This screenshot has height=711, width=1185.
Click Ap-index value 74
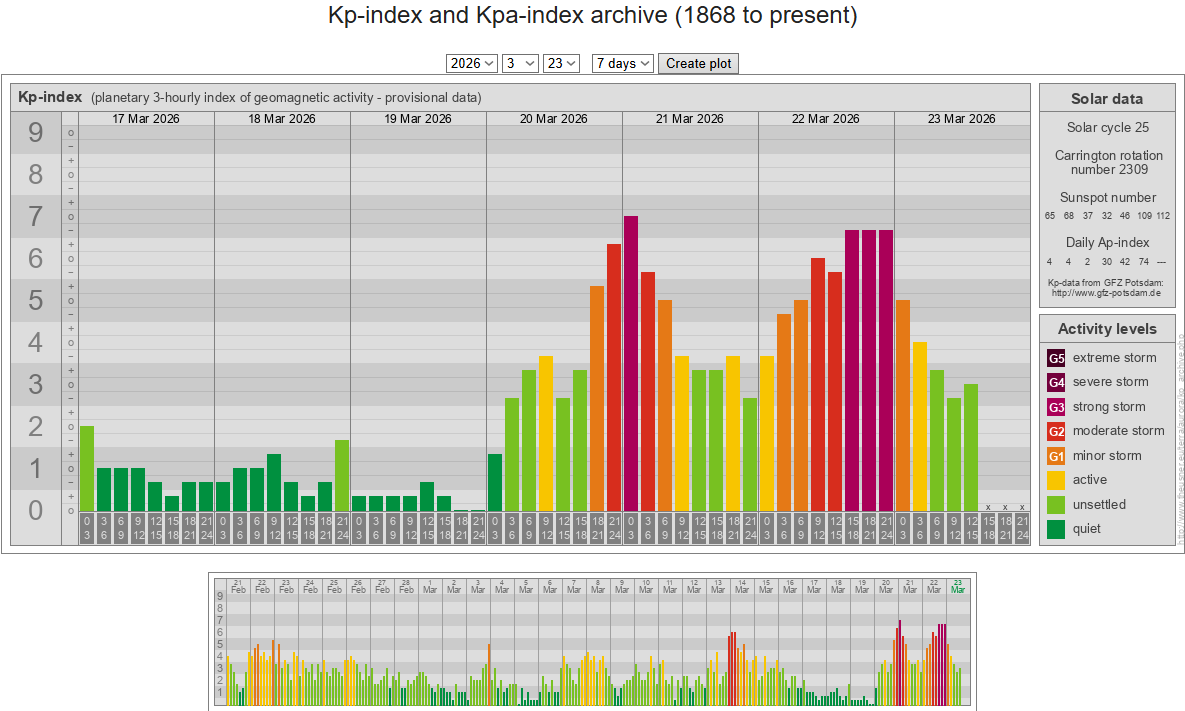pyautogui.click(x=1143, y=261)
